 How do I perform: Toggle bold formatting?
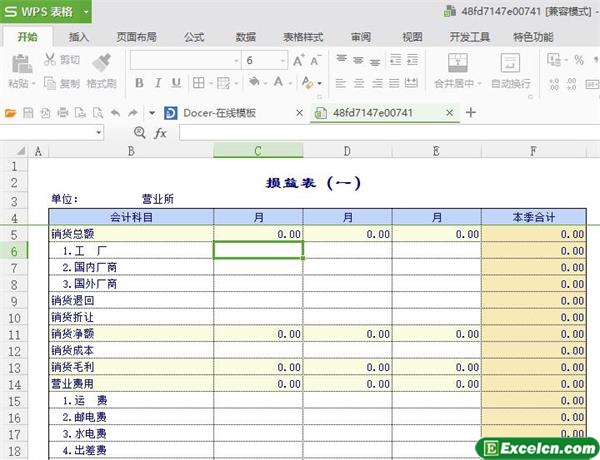[140, 83]
